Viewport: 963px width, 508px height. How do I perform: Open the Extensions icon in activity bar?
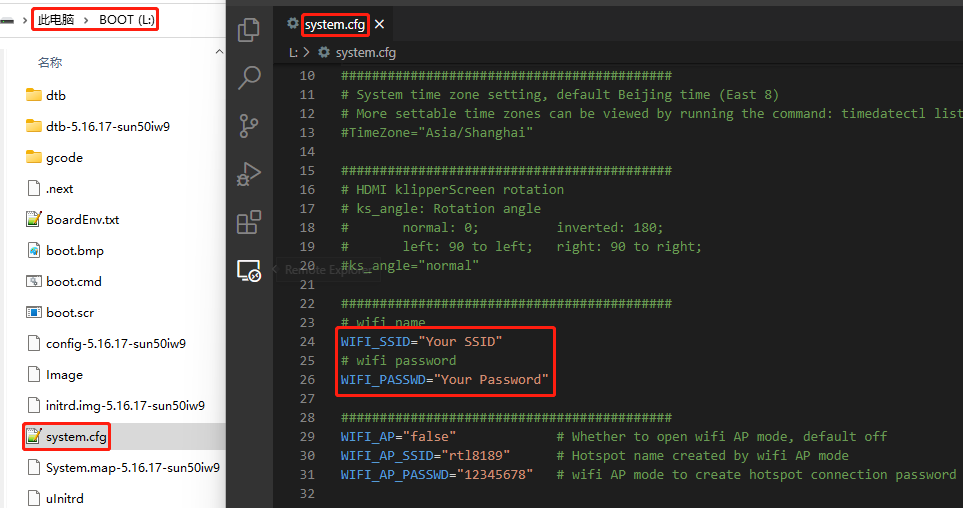pos(249,222)
